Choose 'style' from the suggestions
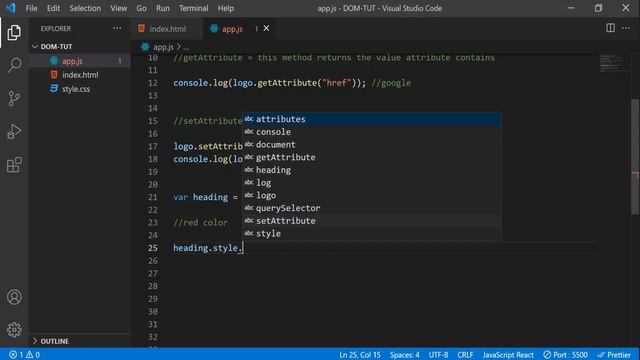 (x=372, y=233)
